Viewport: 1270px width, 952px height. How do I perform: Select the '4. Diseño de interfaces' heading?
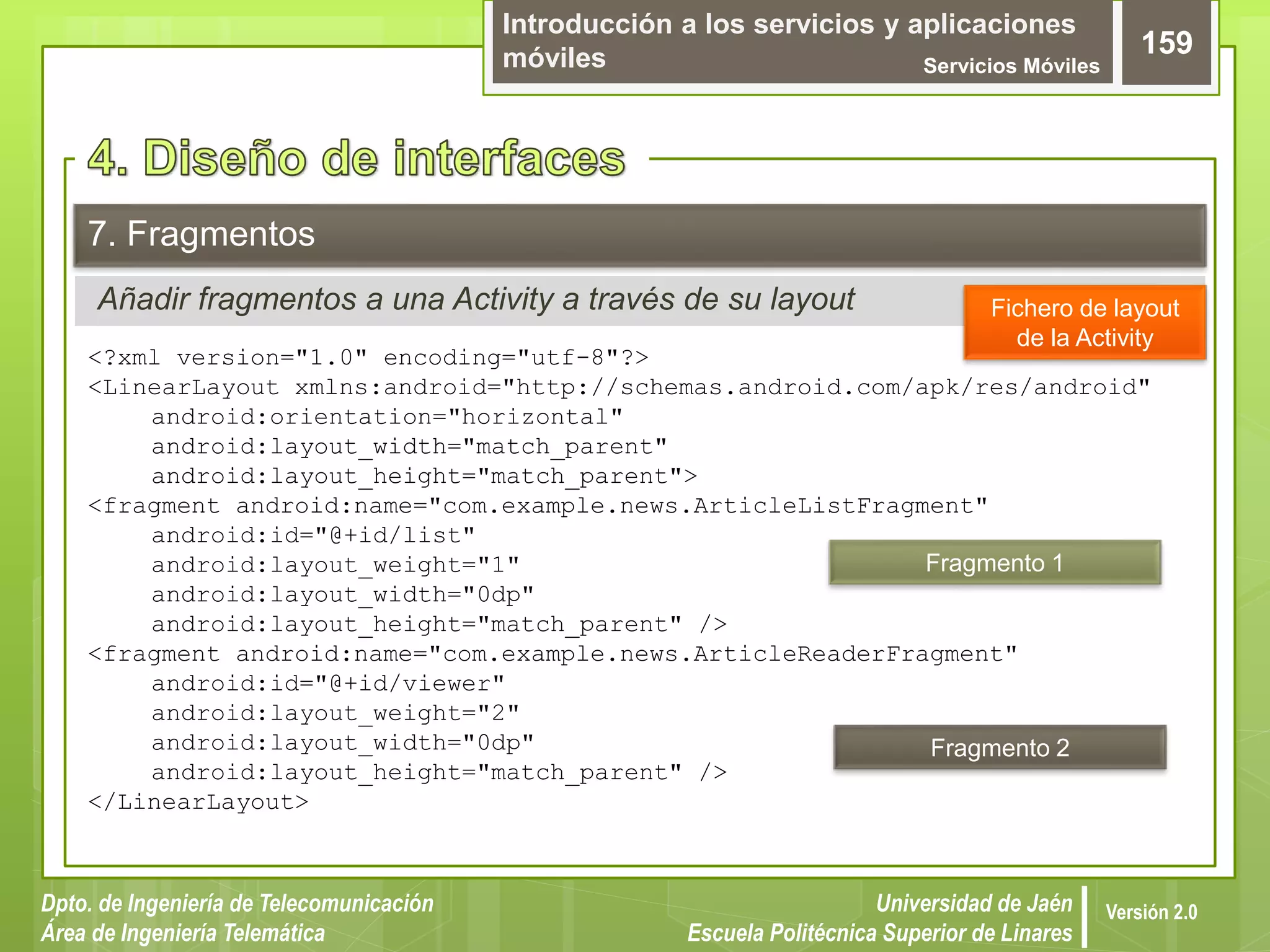pyautogui.click(x=357, y=157)
